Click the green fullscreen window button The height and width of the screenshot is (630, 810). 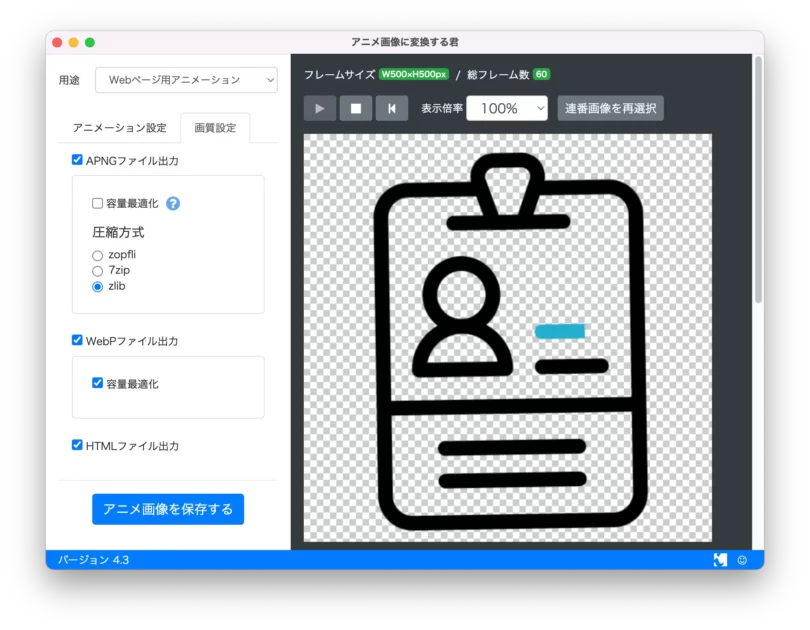pyautogui.click(x=90, y=42)
